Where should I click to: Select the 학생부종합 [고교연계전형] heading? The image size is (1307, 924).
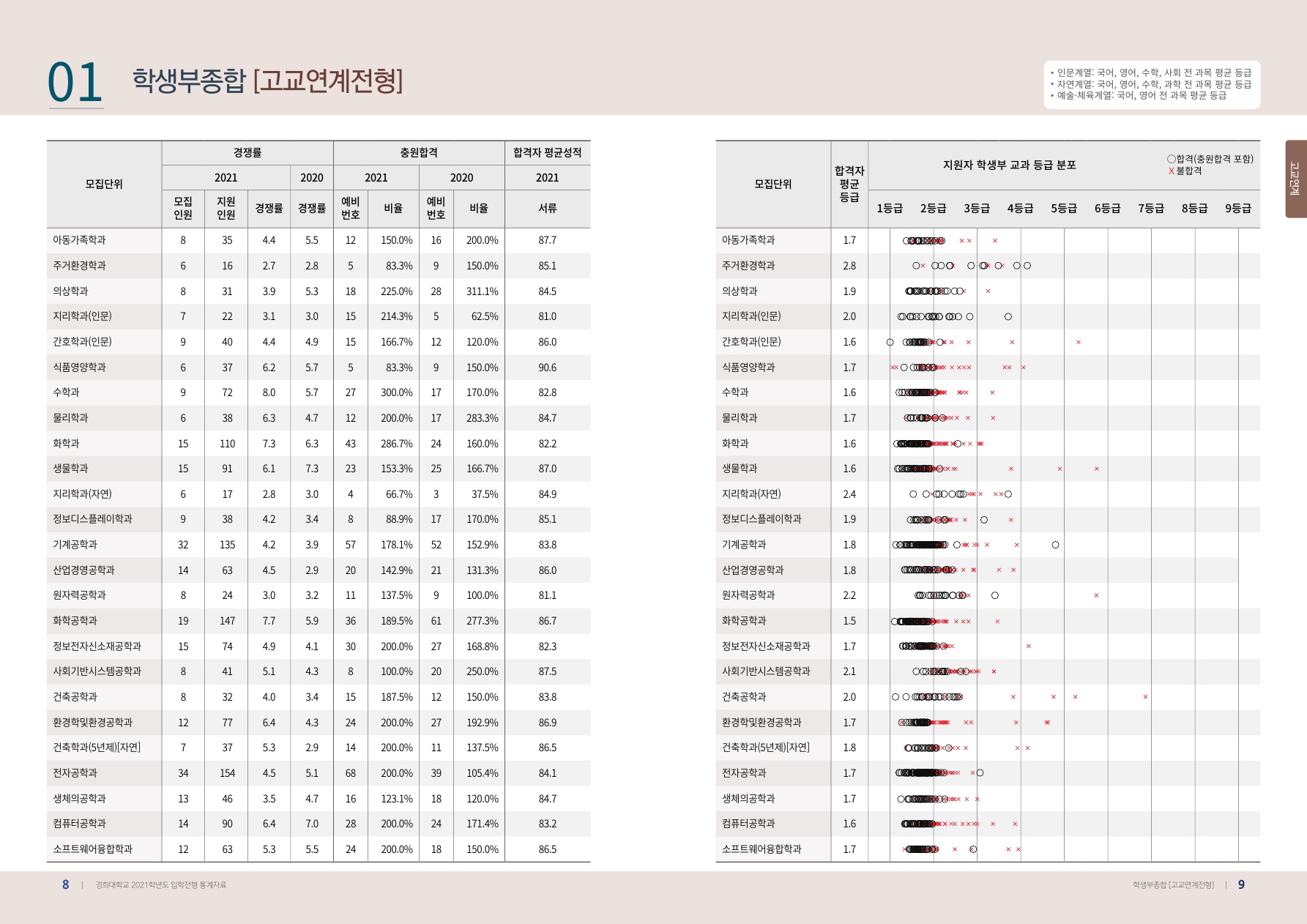[267, 81]
